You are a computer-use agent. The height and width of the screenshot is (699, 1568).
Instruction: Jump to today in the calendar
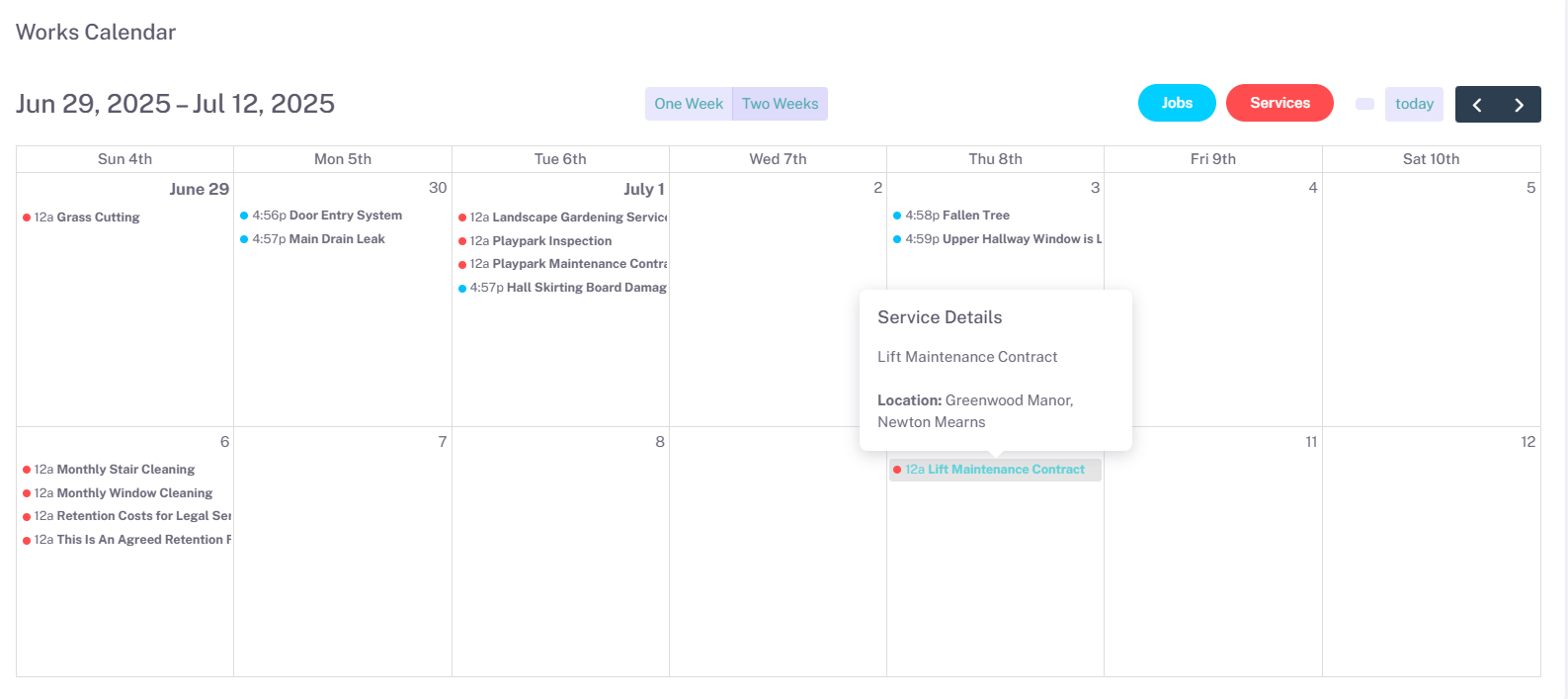pyautogui.click(x=1414, y=104)
